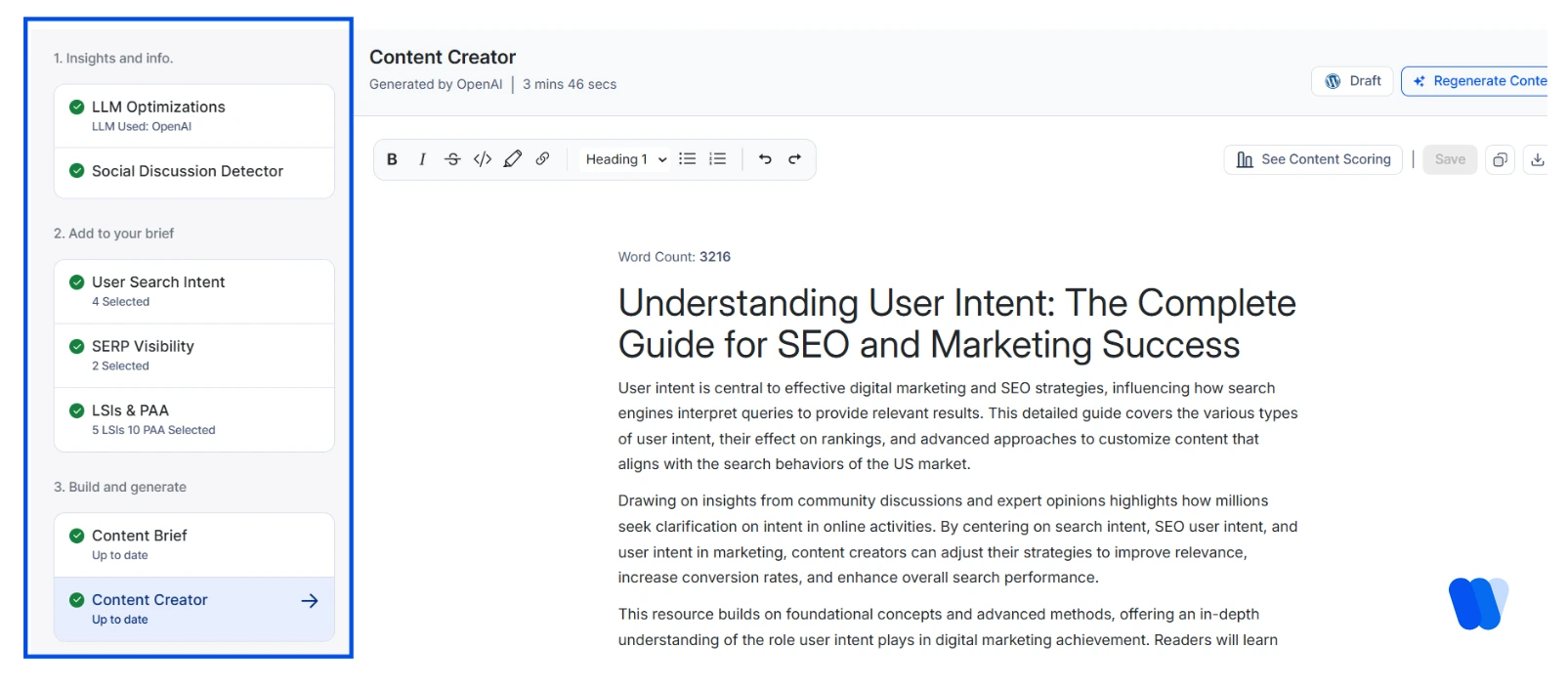Toggle bold formatting in editor toolbar
This screenshot has height=691, width=1568.
392,159
